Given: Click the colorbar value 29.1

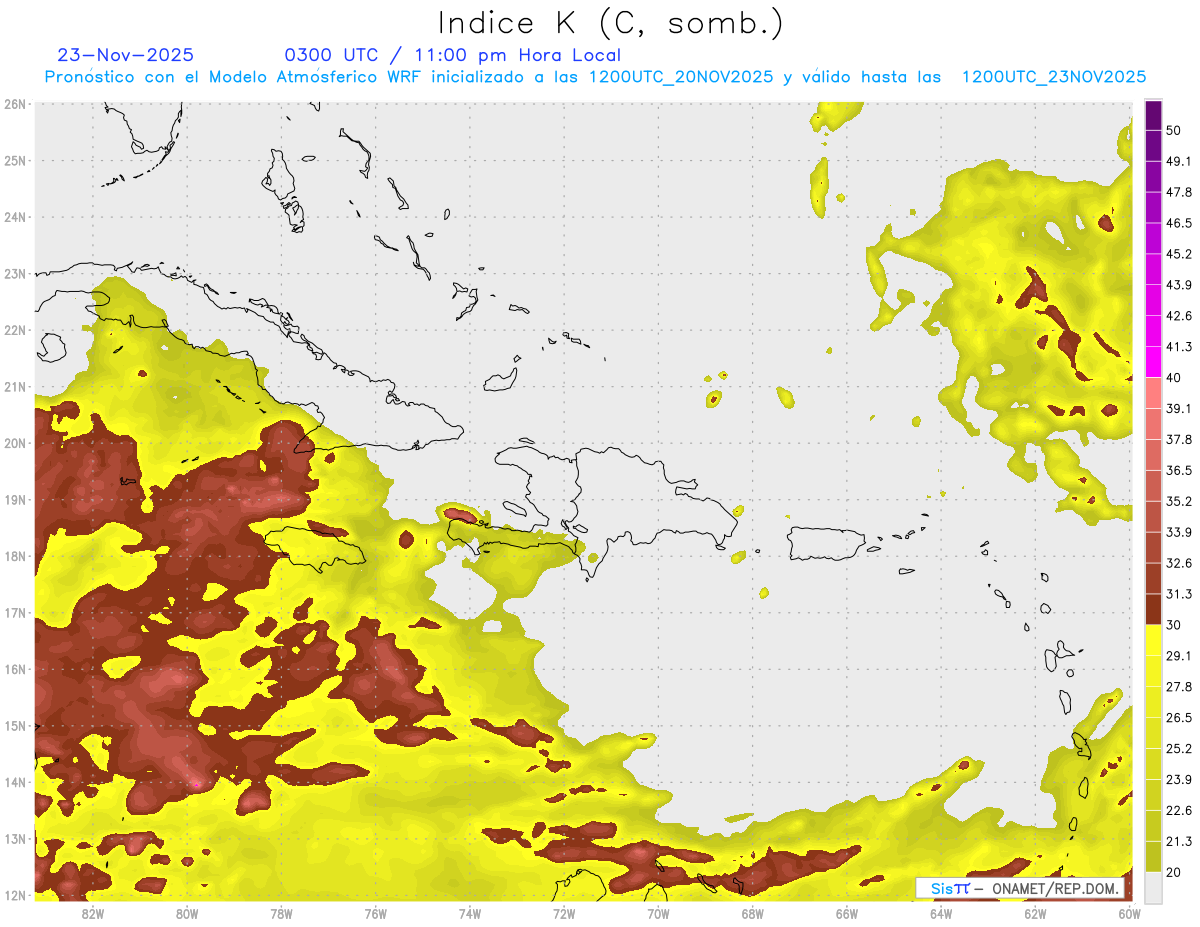Looking at the screenshot, I should (x=1178, y=655).
